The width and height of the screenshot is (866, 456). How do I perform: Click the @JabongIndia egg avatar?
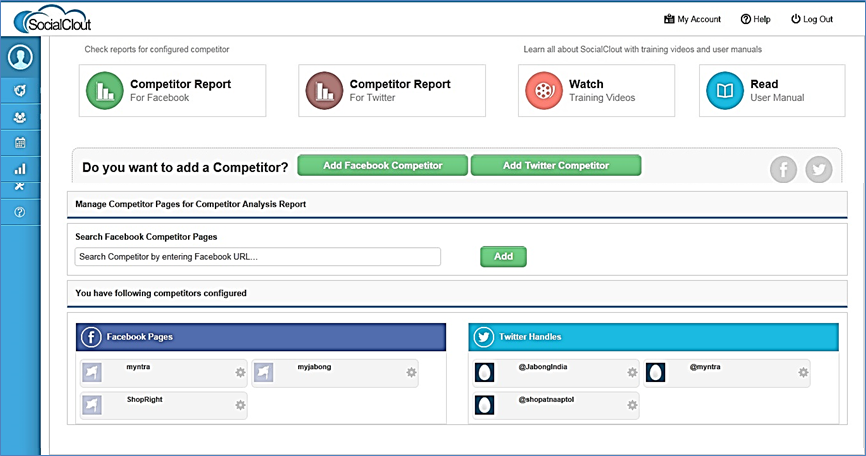tap(484, 373)
